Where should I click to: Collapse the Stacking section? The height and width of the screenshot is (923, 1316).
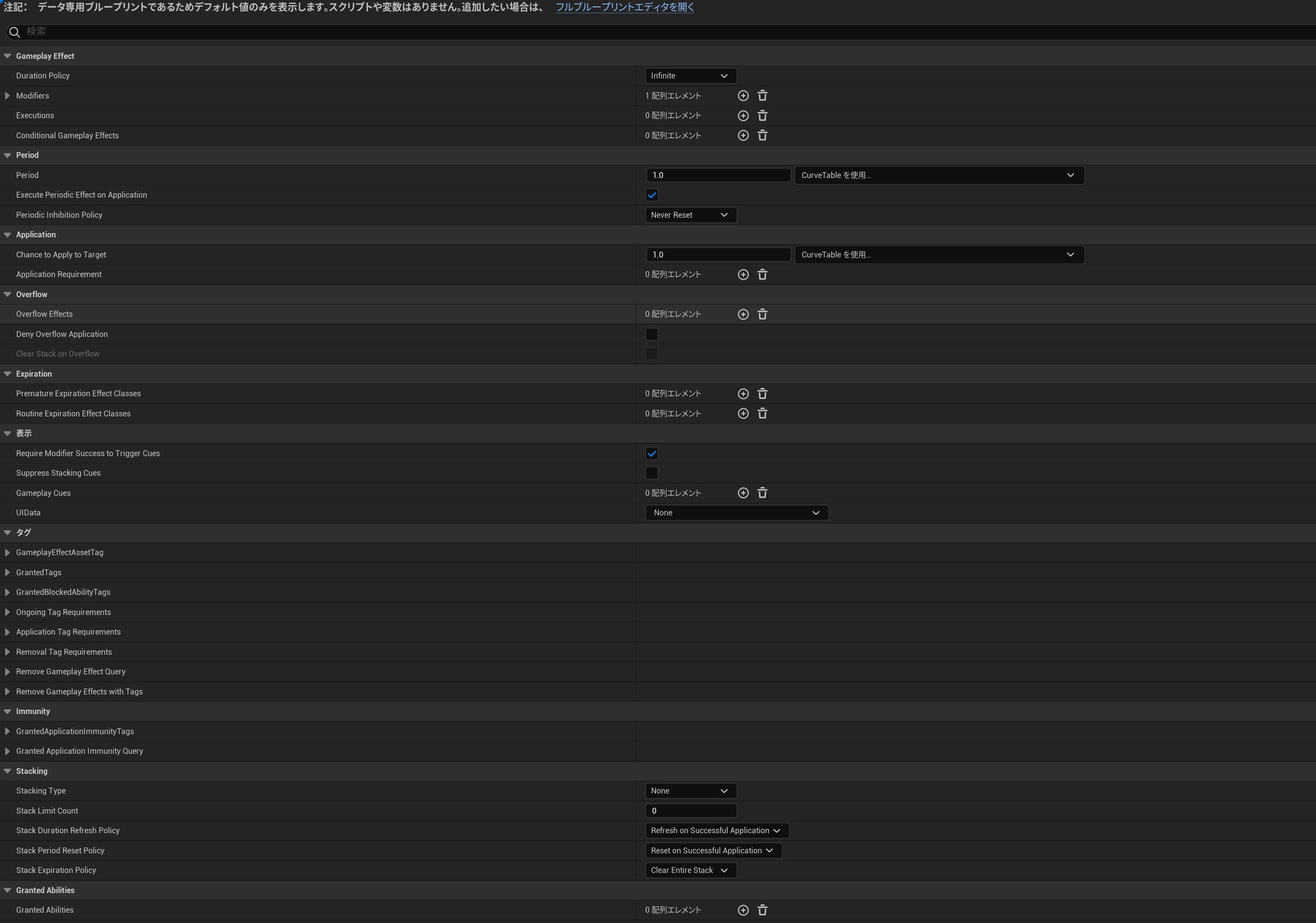tap(7, 770)
